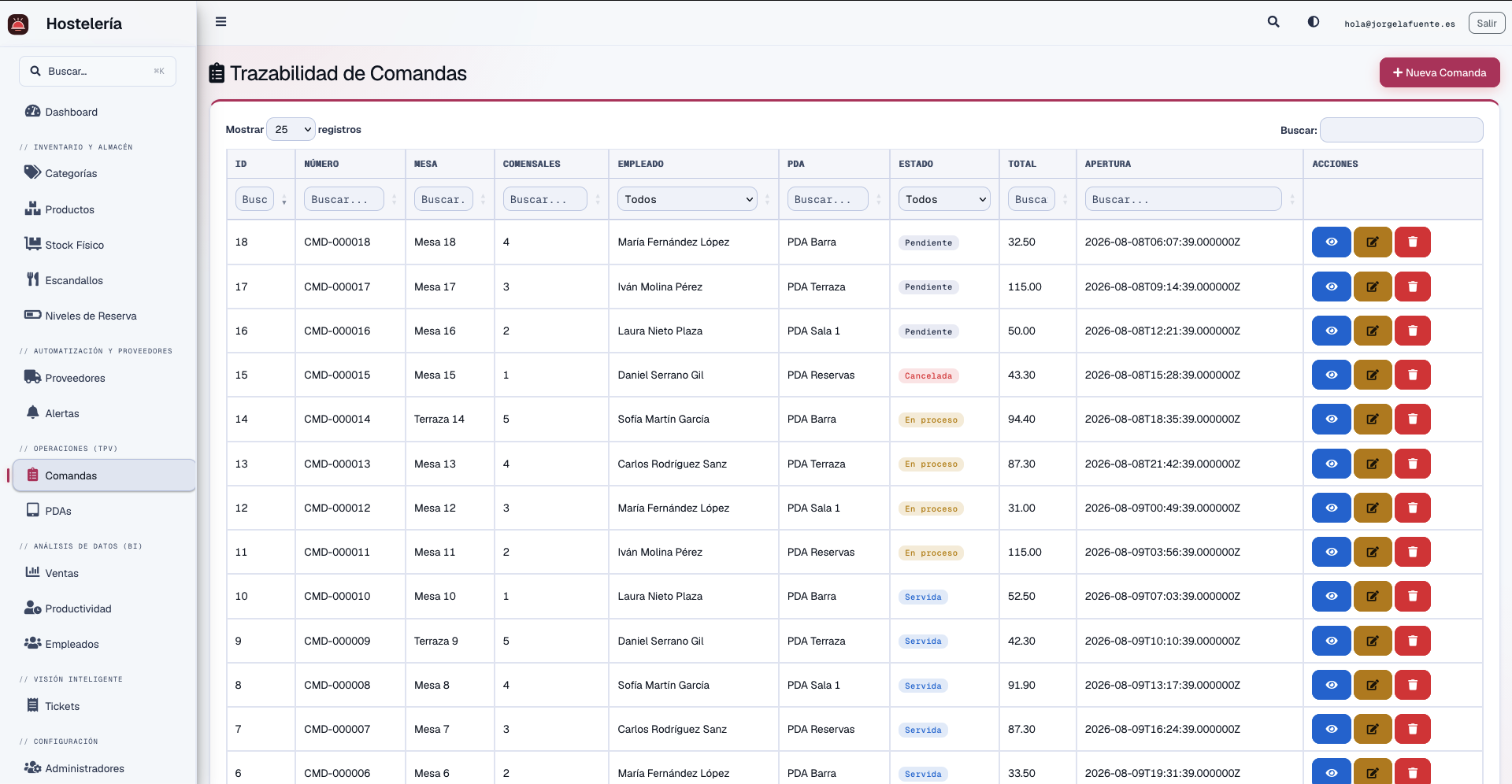Viewport: 1512px width, 784px height.
Task: Click hola@jorgelafuente.es account link
Action: click(1399, 24)
